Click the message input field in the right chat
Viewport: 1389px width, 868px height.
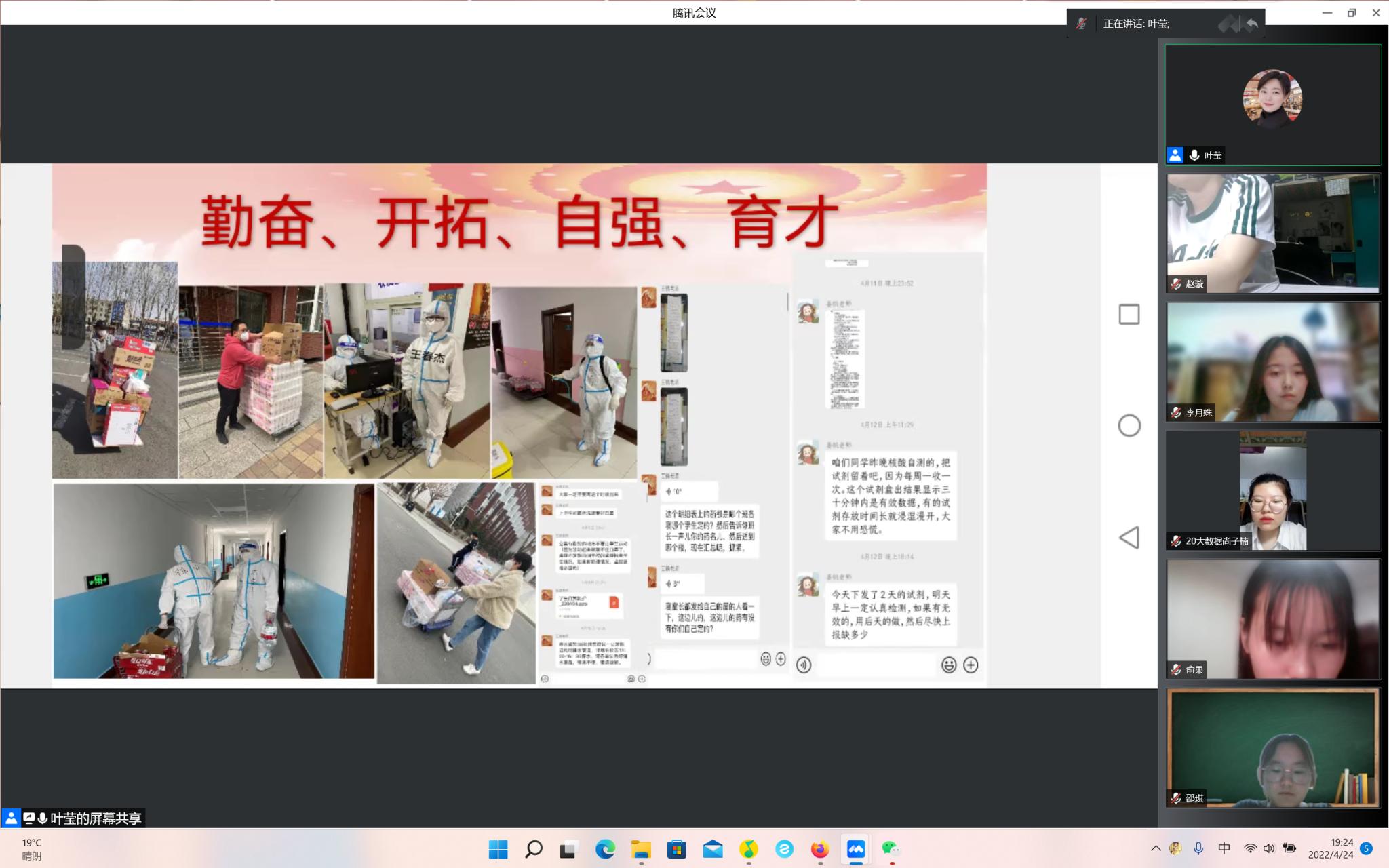[x=876, y=665]
